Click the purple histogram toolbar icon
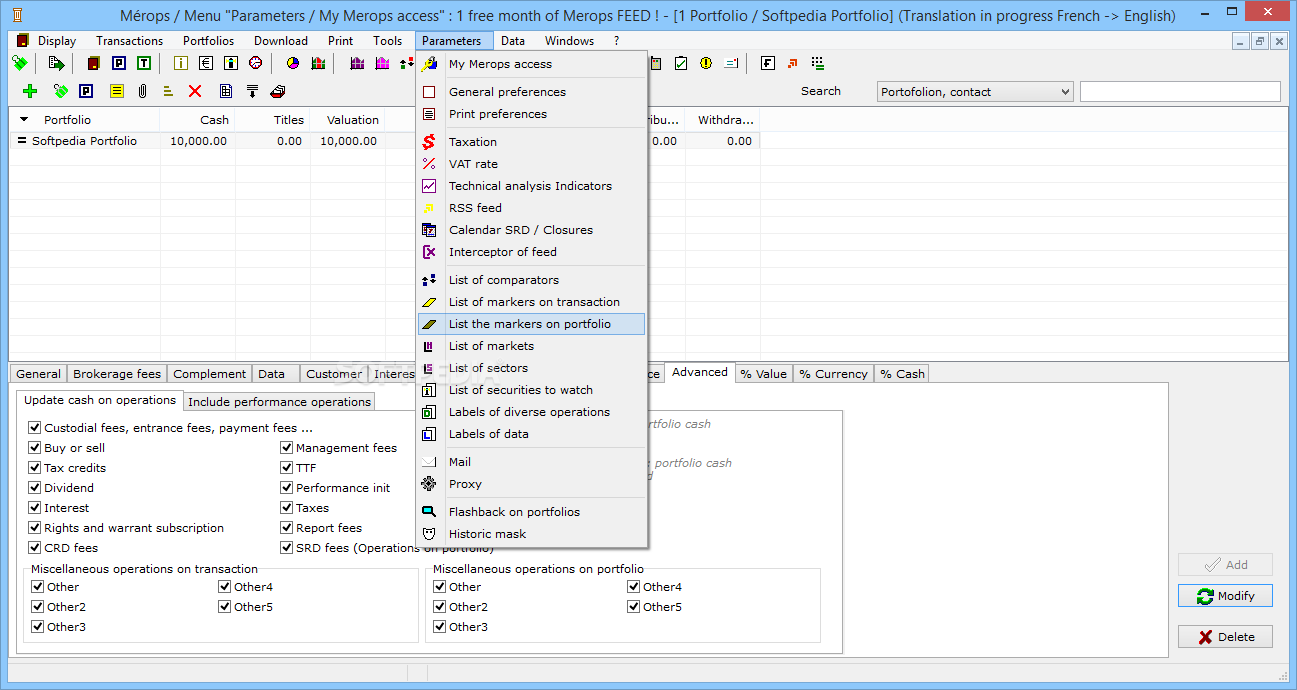1297x690 pixels. click(357, 63)
